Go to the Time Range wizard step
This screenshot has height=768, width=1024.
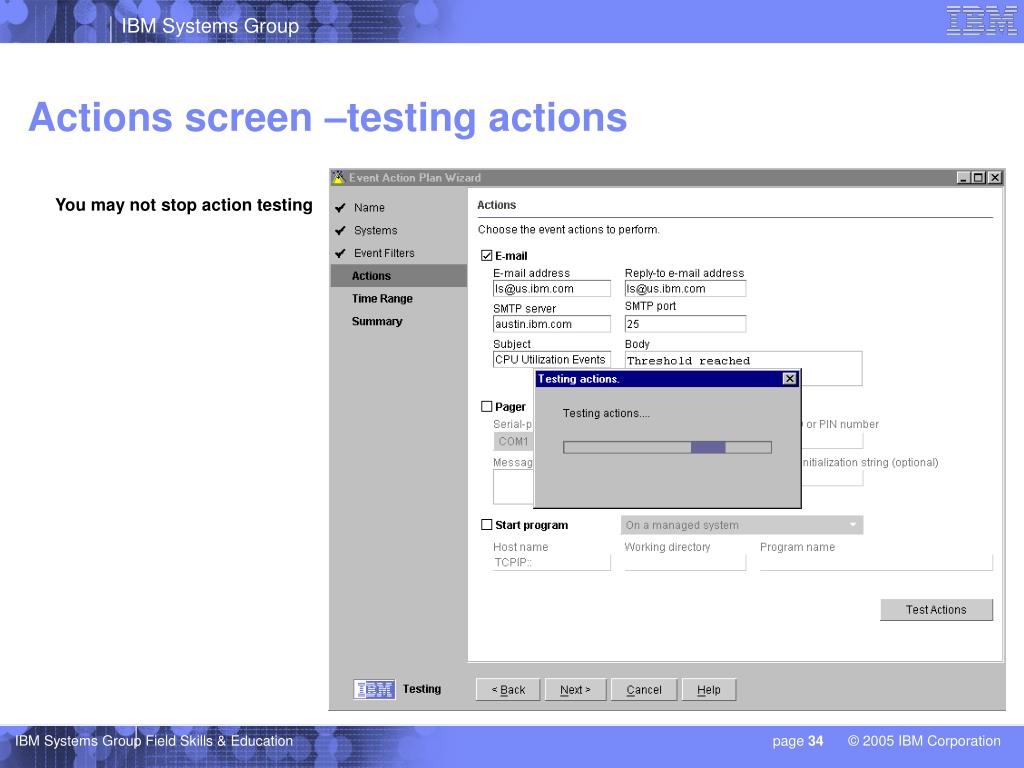[x=382, y=298]
